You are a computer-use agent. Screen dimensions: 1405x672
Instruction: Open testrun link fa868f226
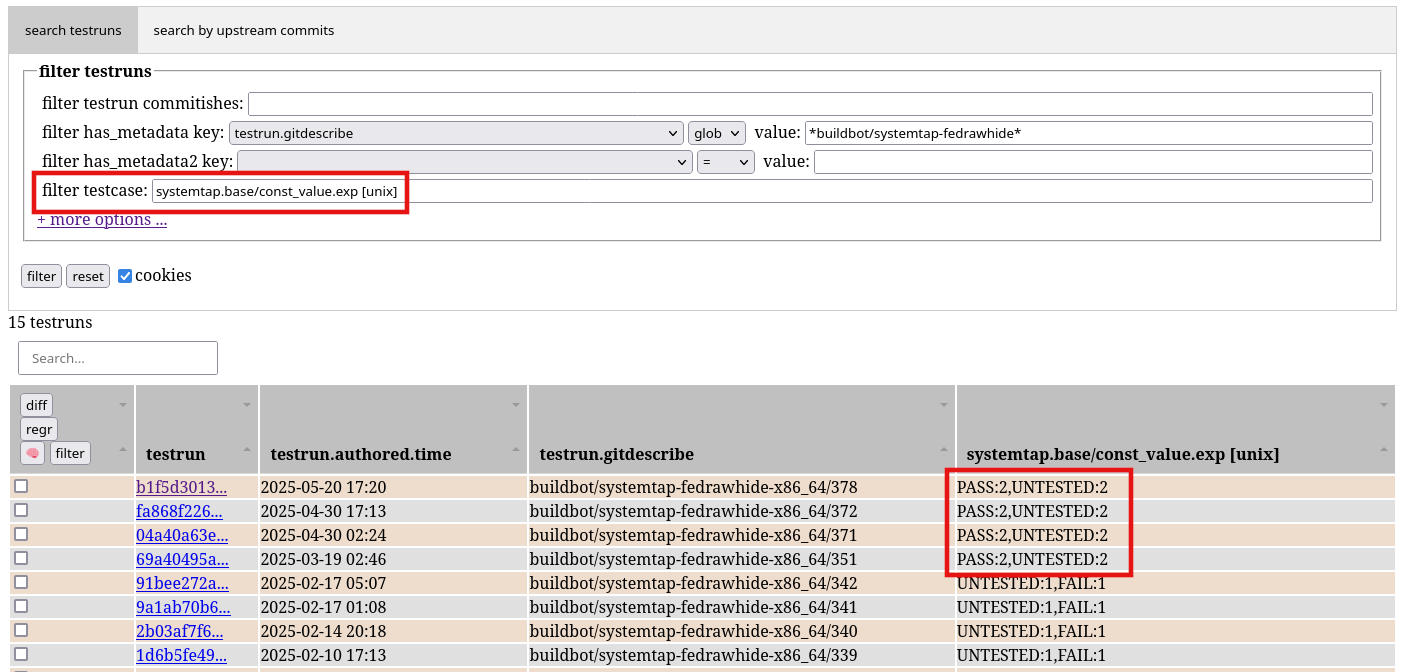181,511
